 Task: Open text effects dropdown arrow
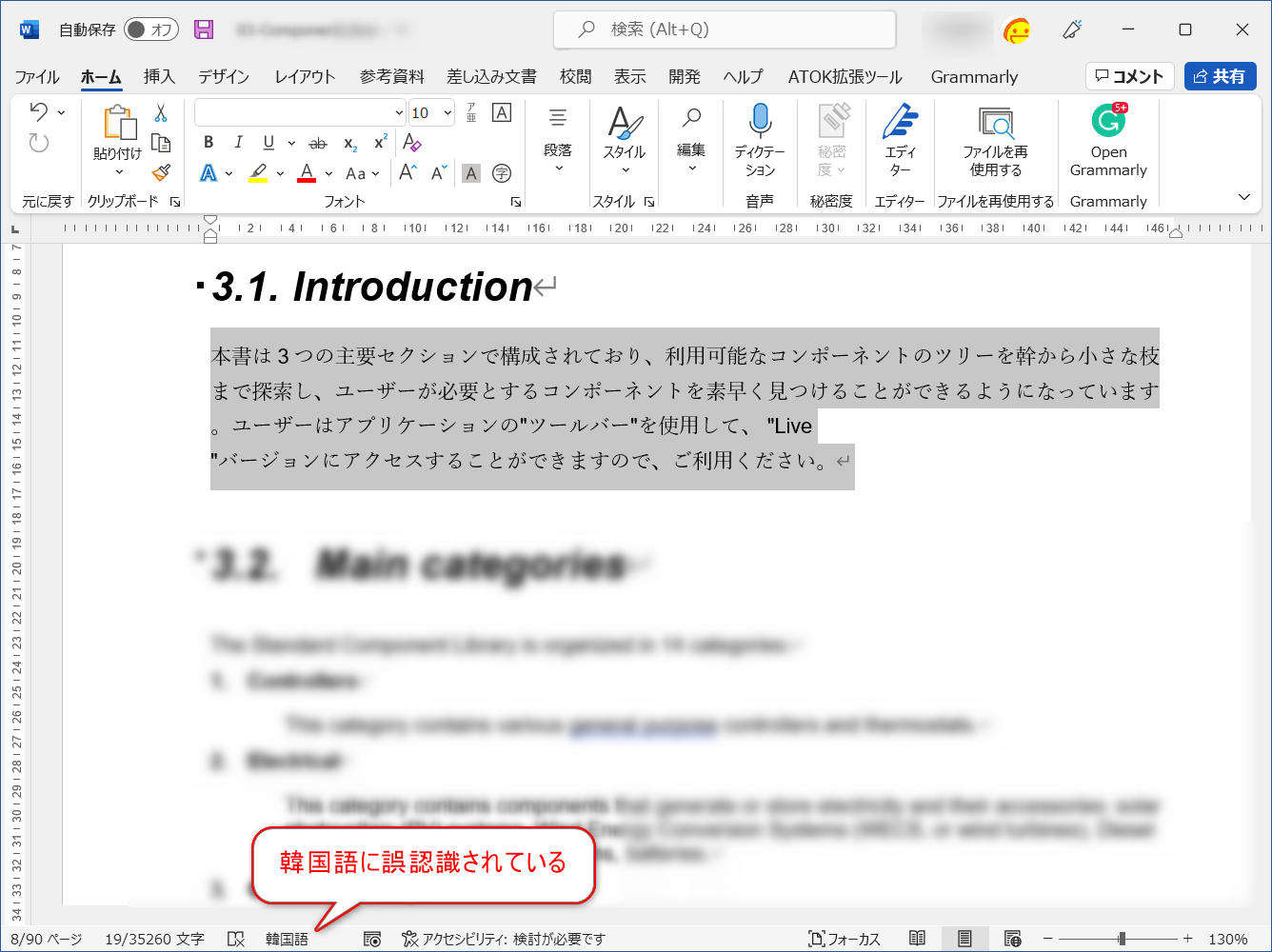click(x=229, y=174)
